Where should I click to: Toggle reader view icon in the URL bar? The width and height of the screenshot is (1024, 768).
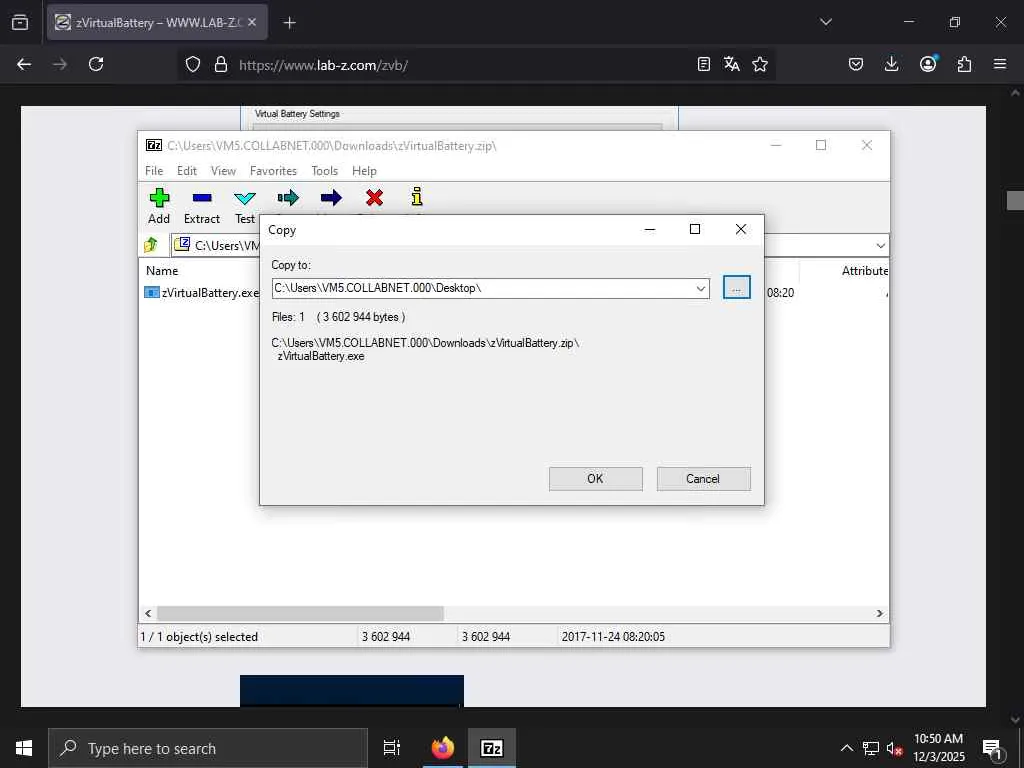click(703, 64)
